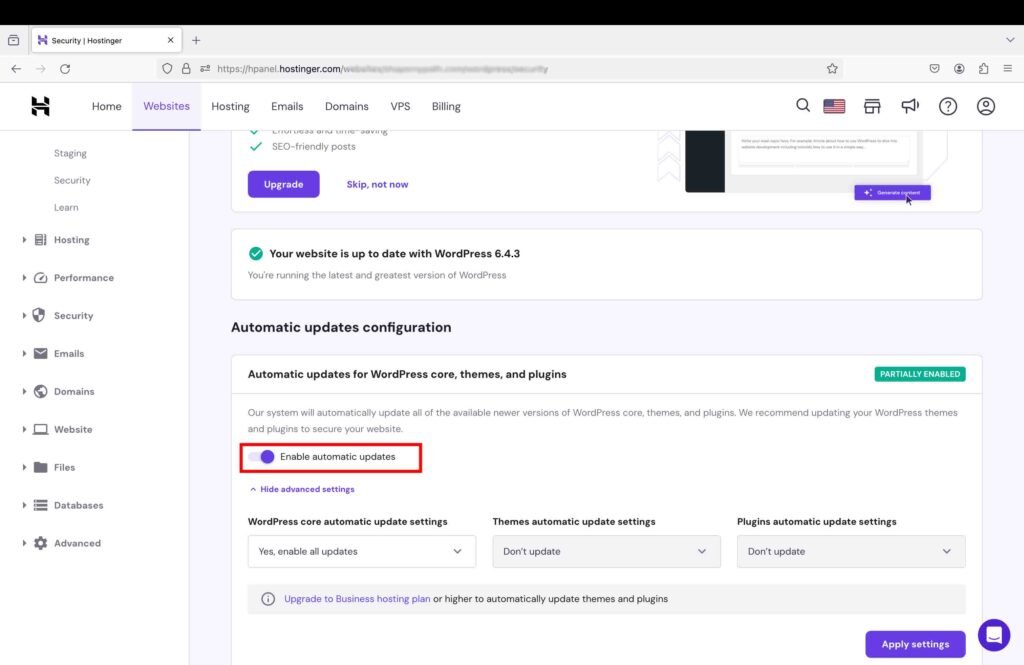
Task: Close the Security | Hostinger tab
Action: (170, 41)
